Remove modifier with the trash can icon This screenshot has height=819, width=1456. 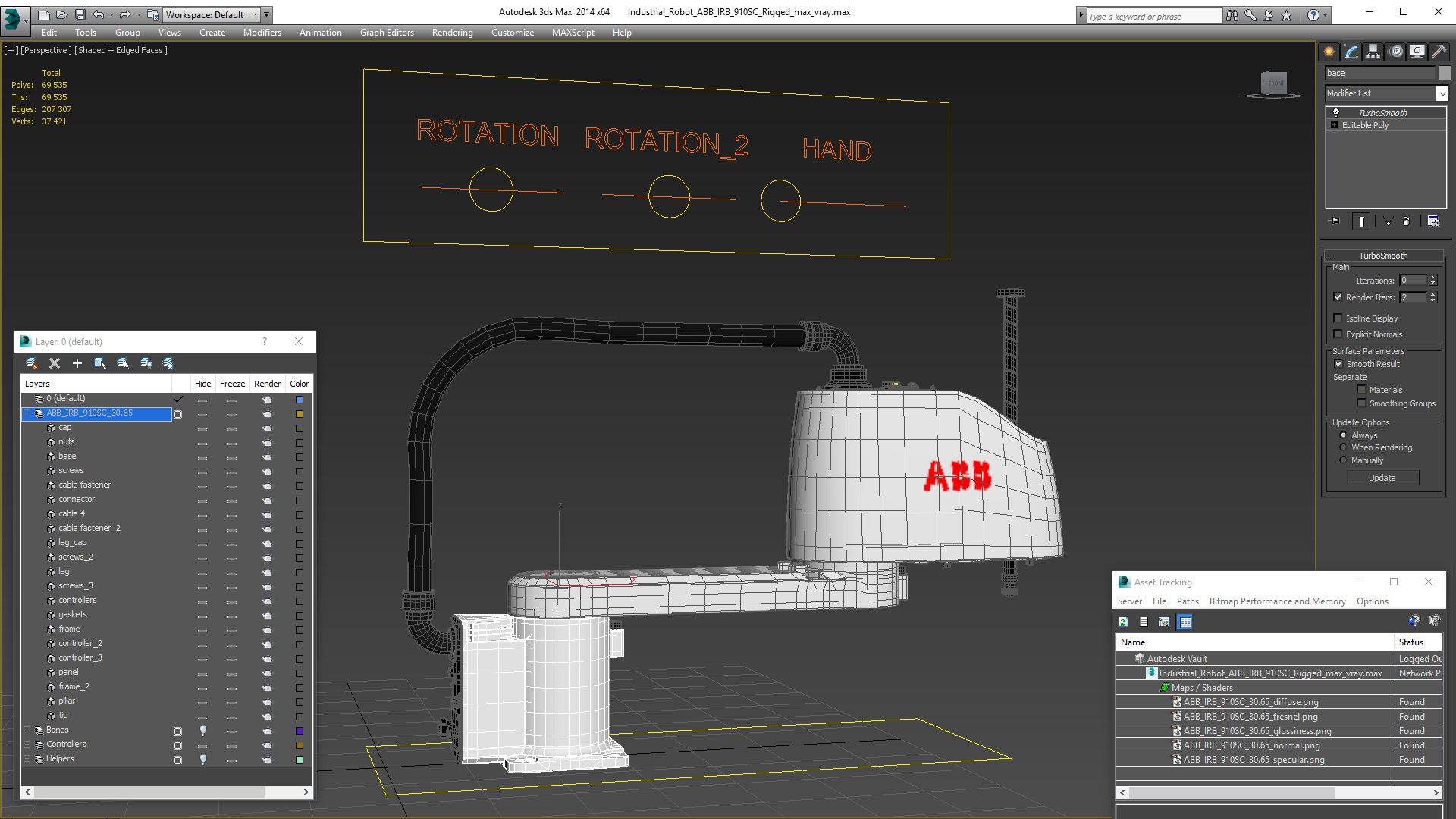pyautogui.click(x=1407, y=221)
